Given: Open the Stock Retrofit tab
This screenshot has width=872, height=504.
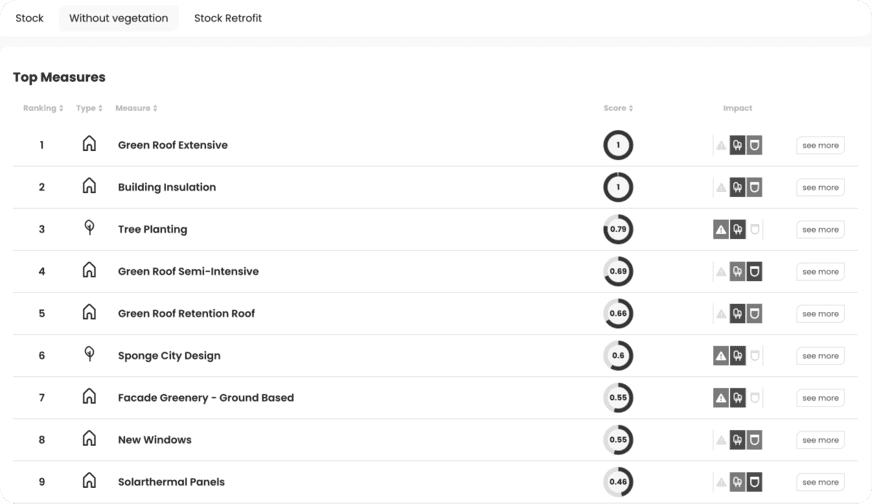Looking at the screenshot, I should [x=228, y=18].
